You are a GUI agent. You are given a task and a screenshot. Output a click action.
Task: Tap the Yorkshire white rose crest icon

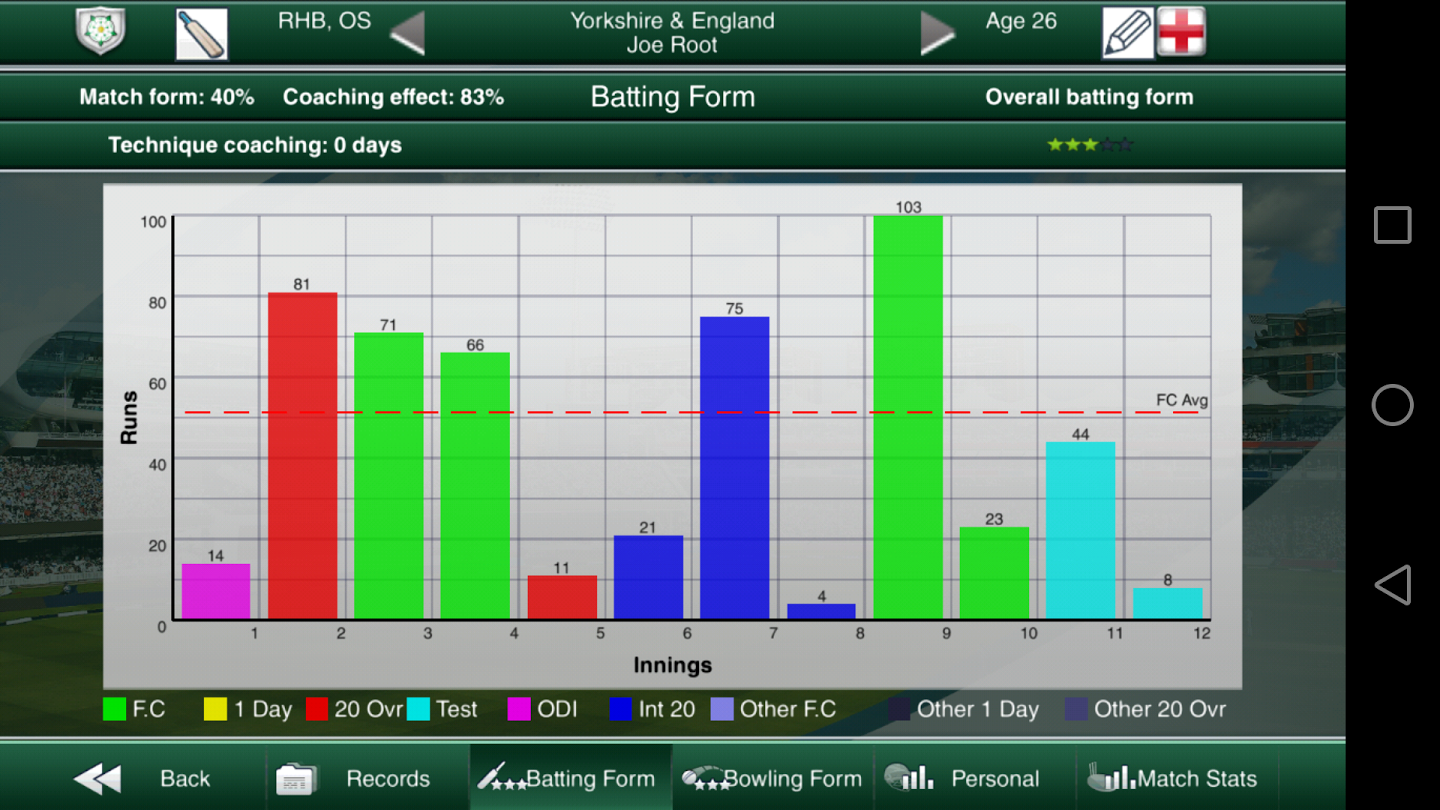(x=100, y=32)
